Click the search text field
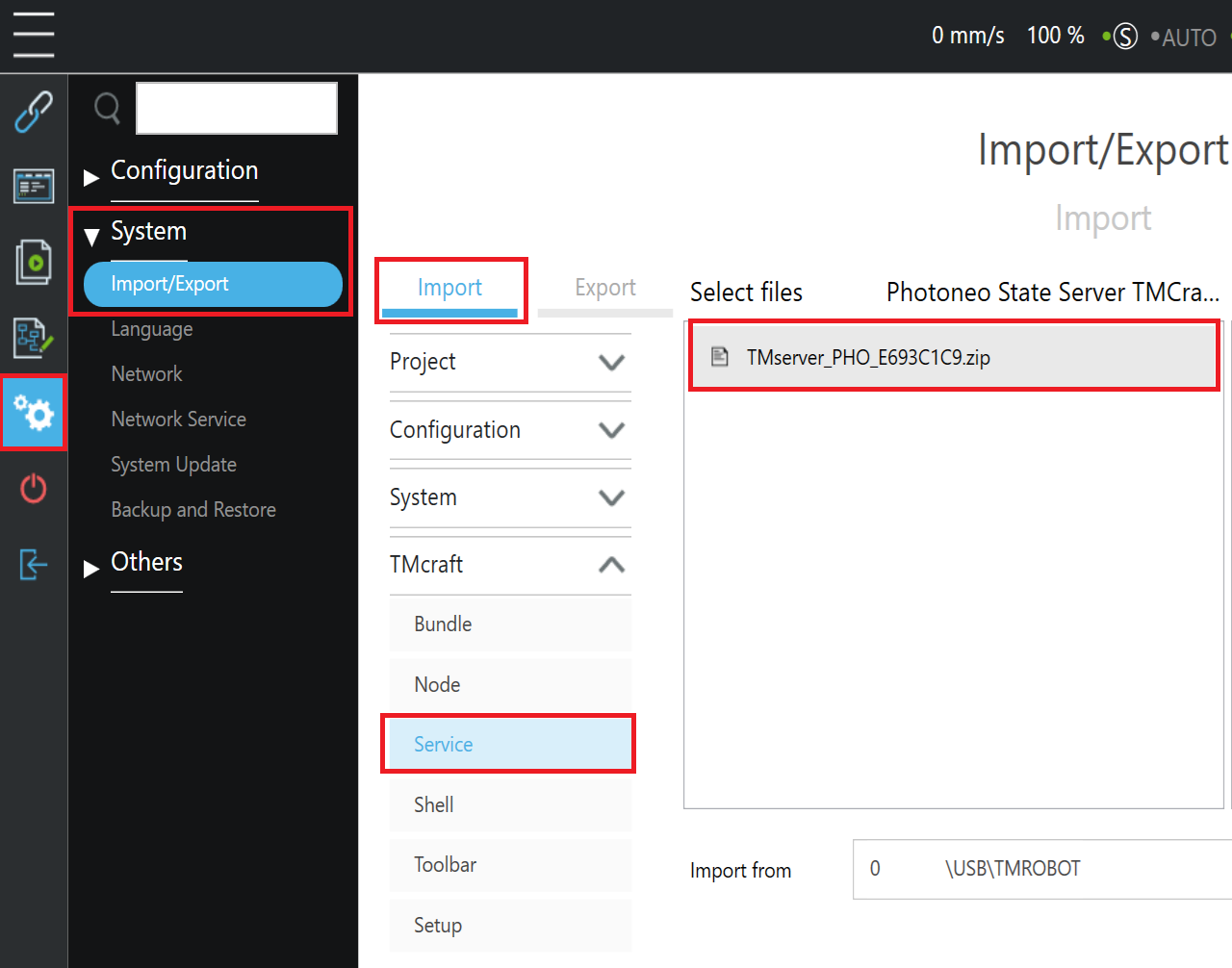Image resolution: width=1232 pixels, height=968 pixels. (237, 108)
